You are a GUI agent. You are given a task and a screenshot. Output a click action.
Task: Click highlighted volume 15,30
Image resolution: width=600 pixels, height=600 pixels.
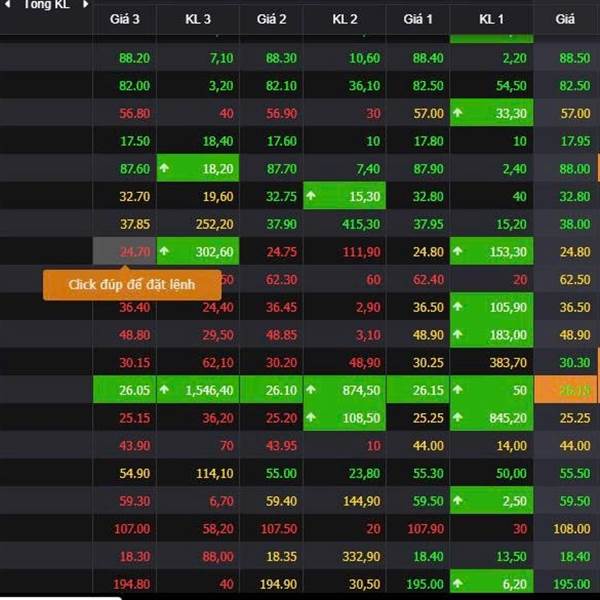[344, 196]
